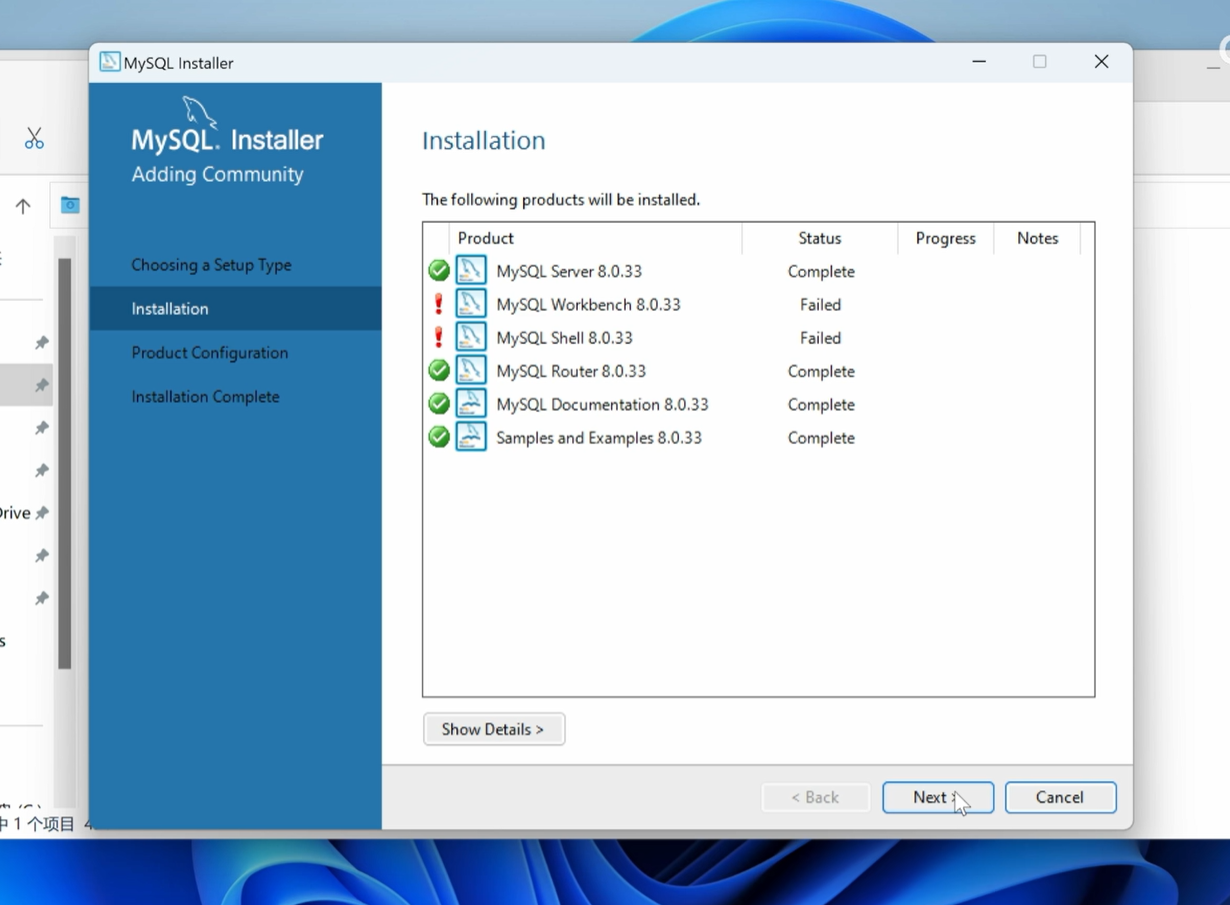
Task: Select the MySQL Shell 8.0.33 row text
Action: click(564, 337)
